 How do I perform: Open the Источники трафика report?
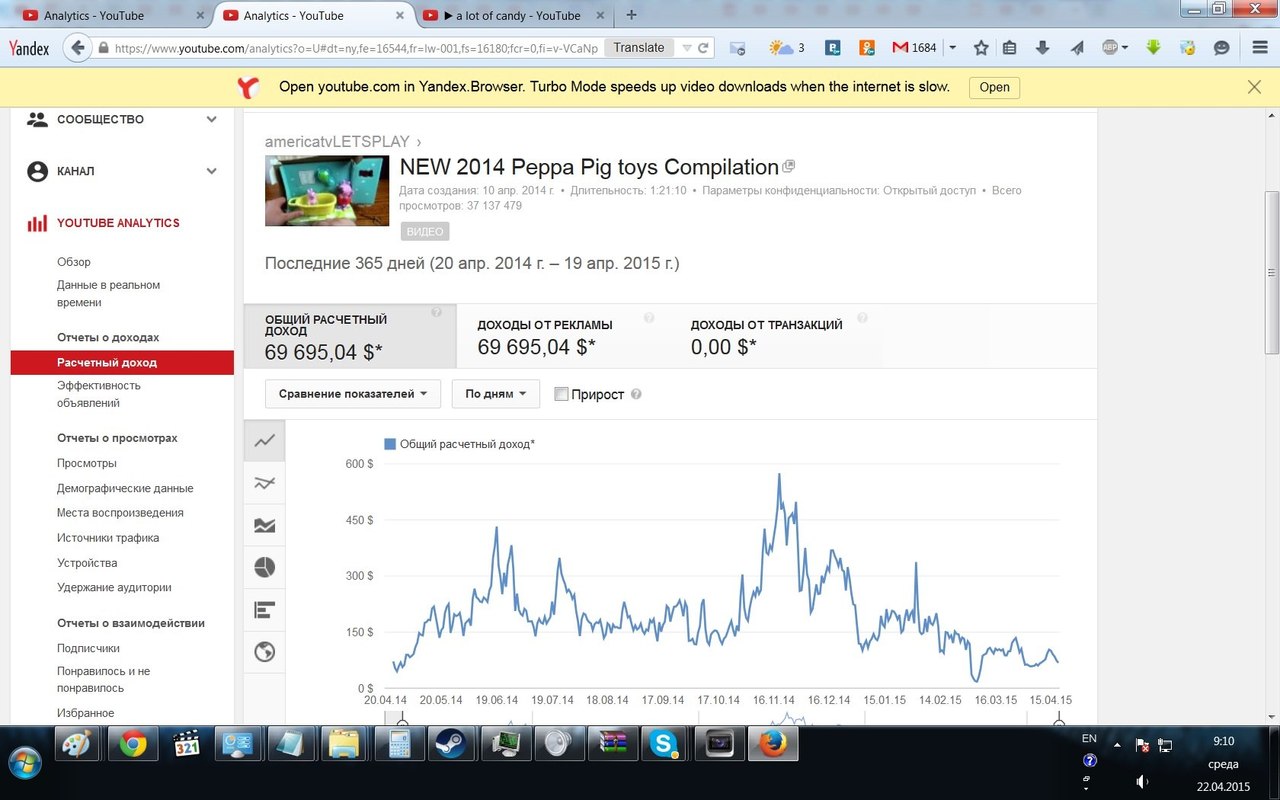pos(108,538)
